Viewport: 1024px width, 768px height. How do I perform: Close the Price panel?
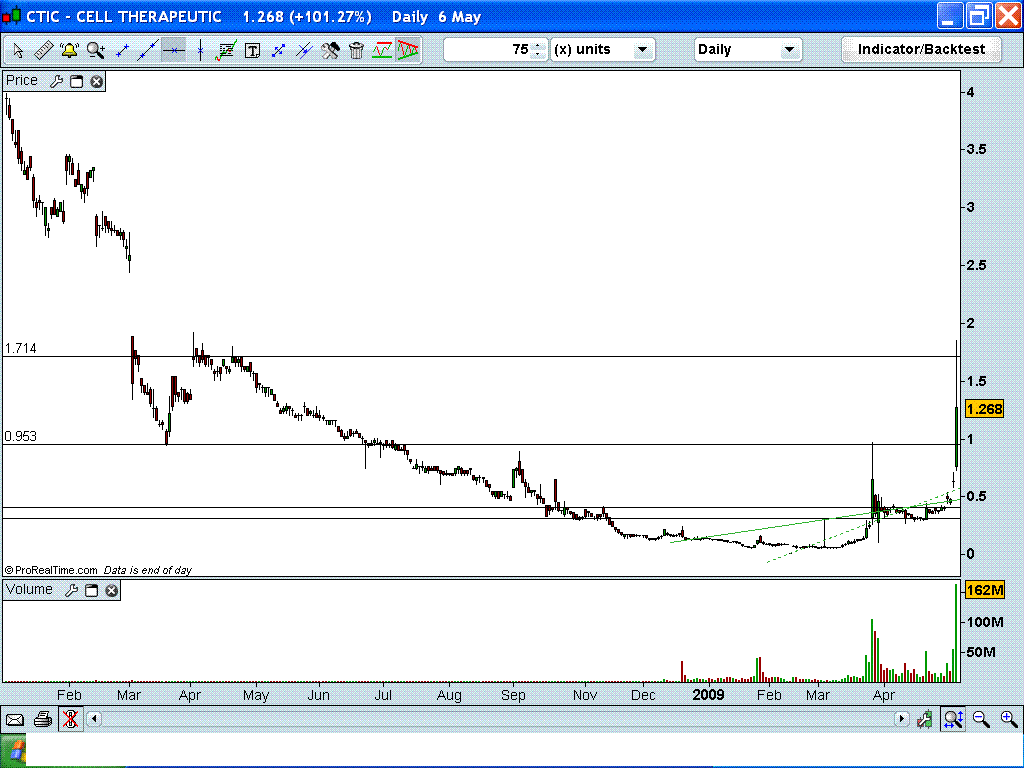[x=97, y=82]
